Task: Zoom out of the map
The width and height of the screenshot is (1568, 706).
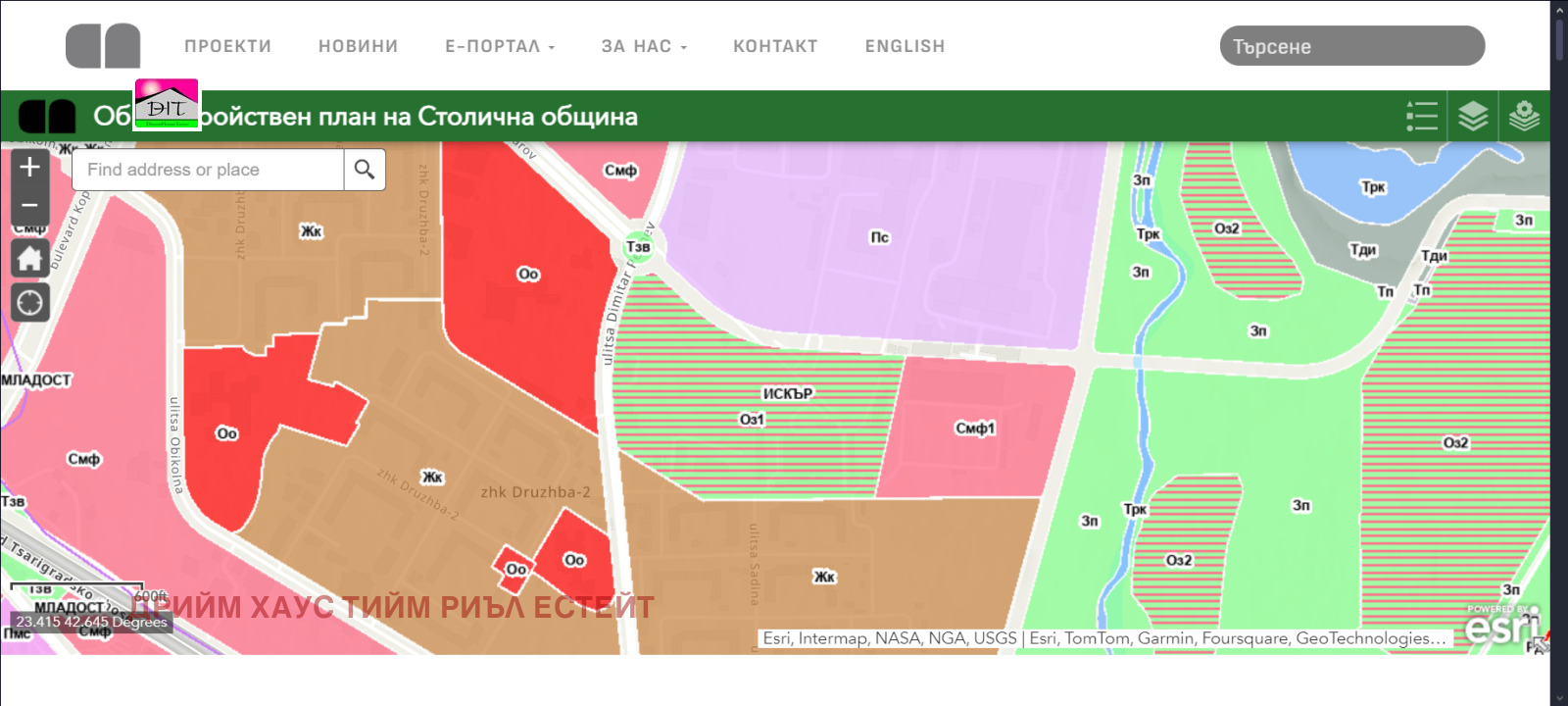Action: coord(29,205)
